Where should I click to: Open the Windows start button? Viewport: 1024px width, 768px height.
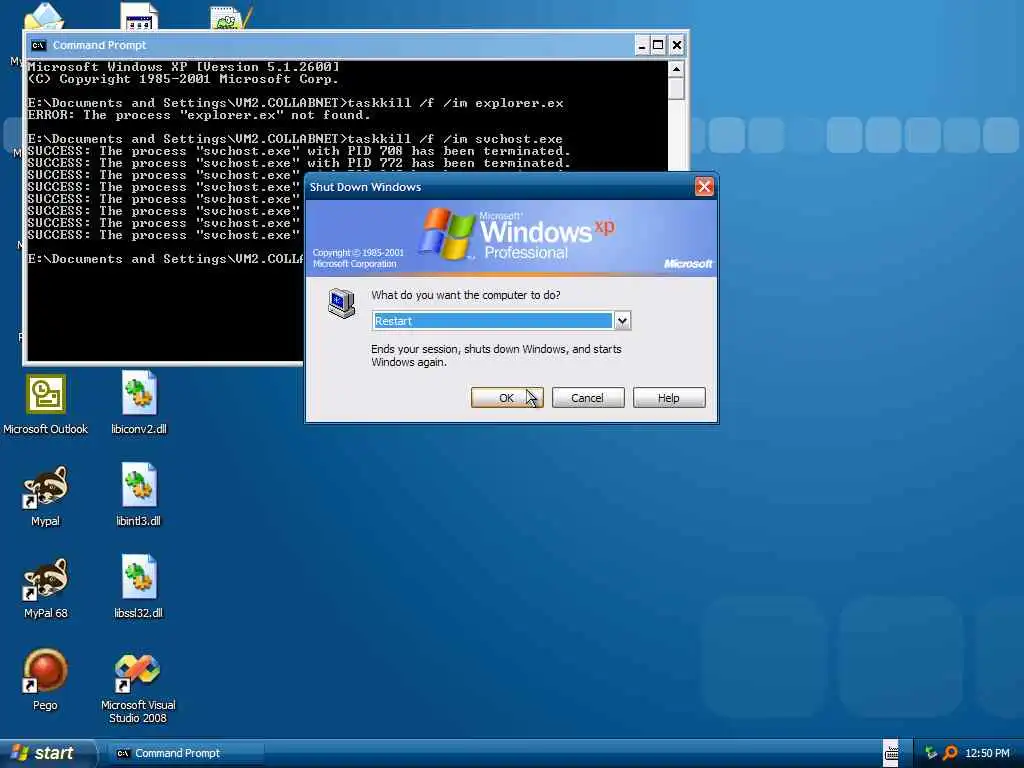click(46, 753)
